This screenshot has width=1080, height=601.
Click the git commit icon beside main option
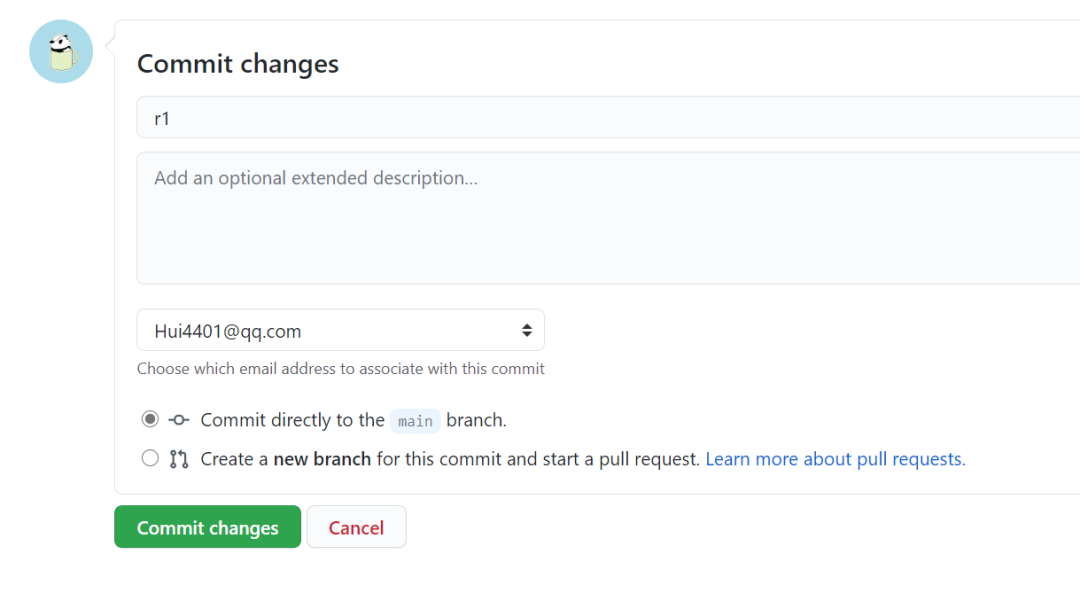coord(178,420)
